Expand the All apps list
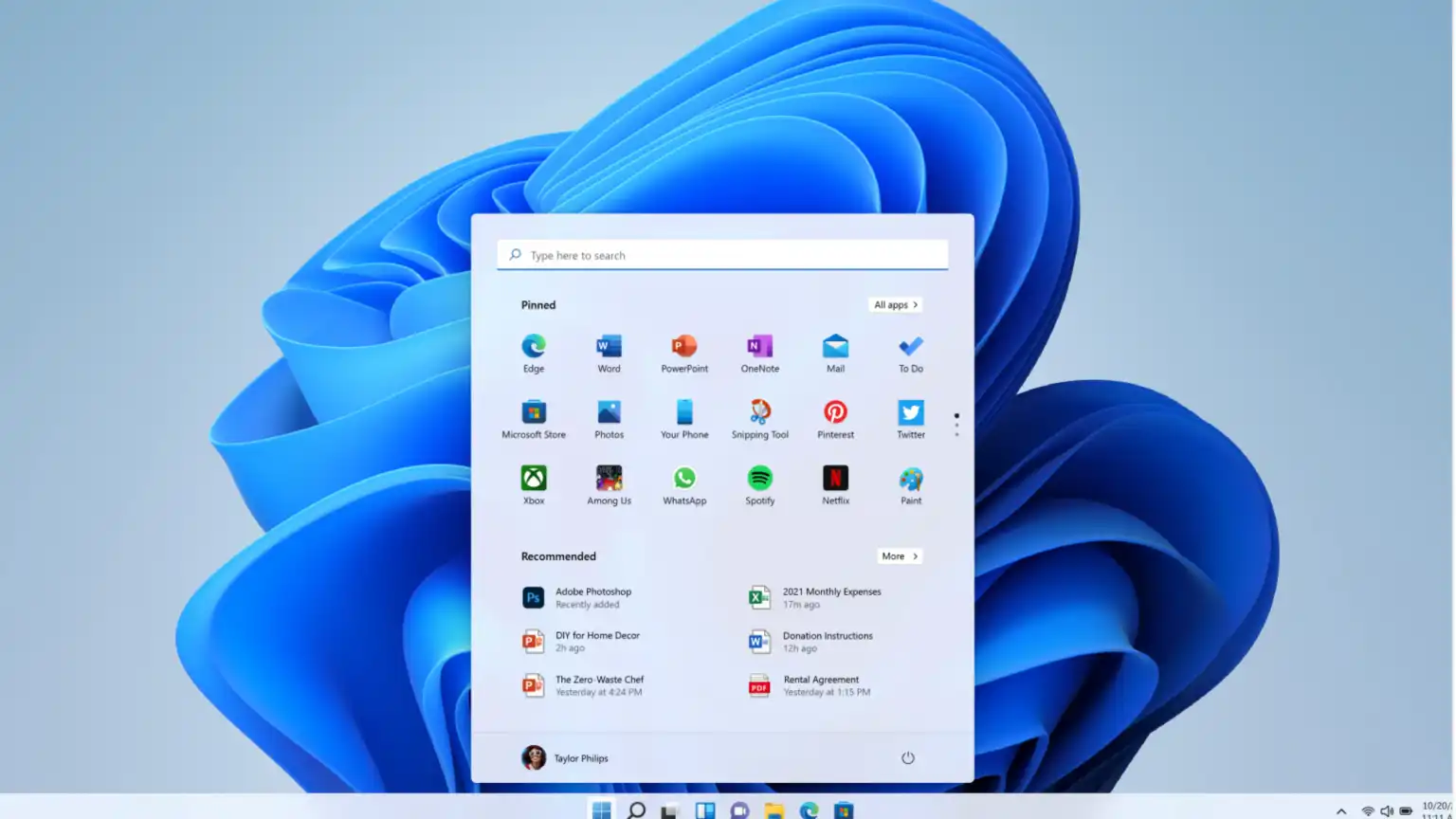Image resolution: width=1456 pixels, height=819 pixels. click(x=895, y=305)
